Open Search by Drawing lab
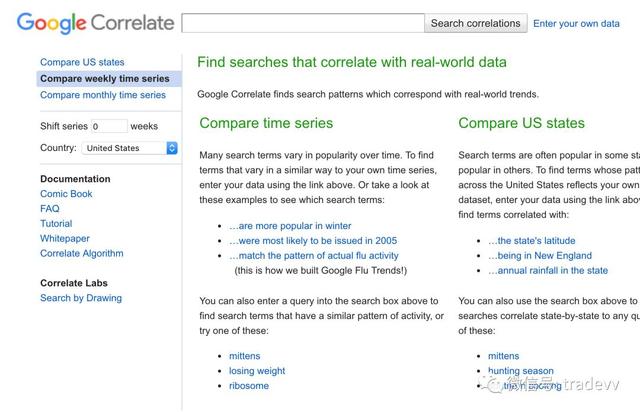 click(81, 298)
